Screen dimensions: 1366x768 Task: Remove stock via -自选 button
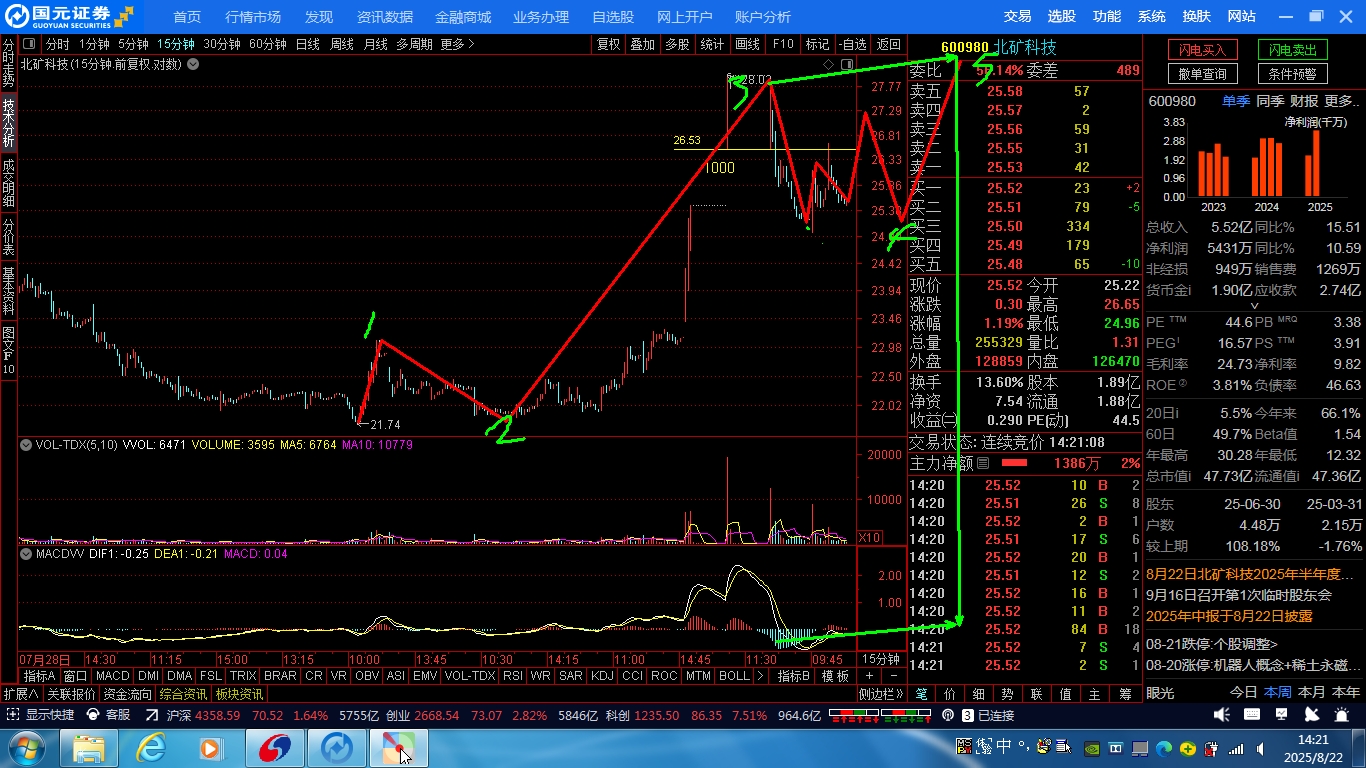coord(851,44)
